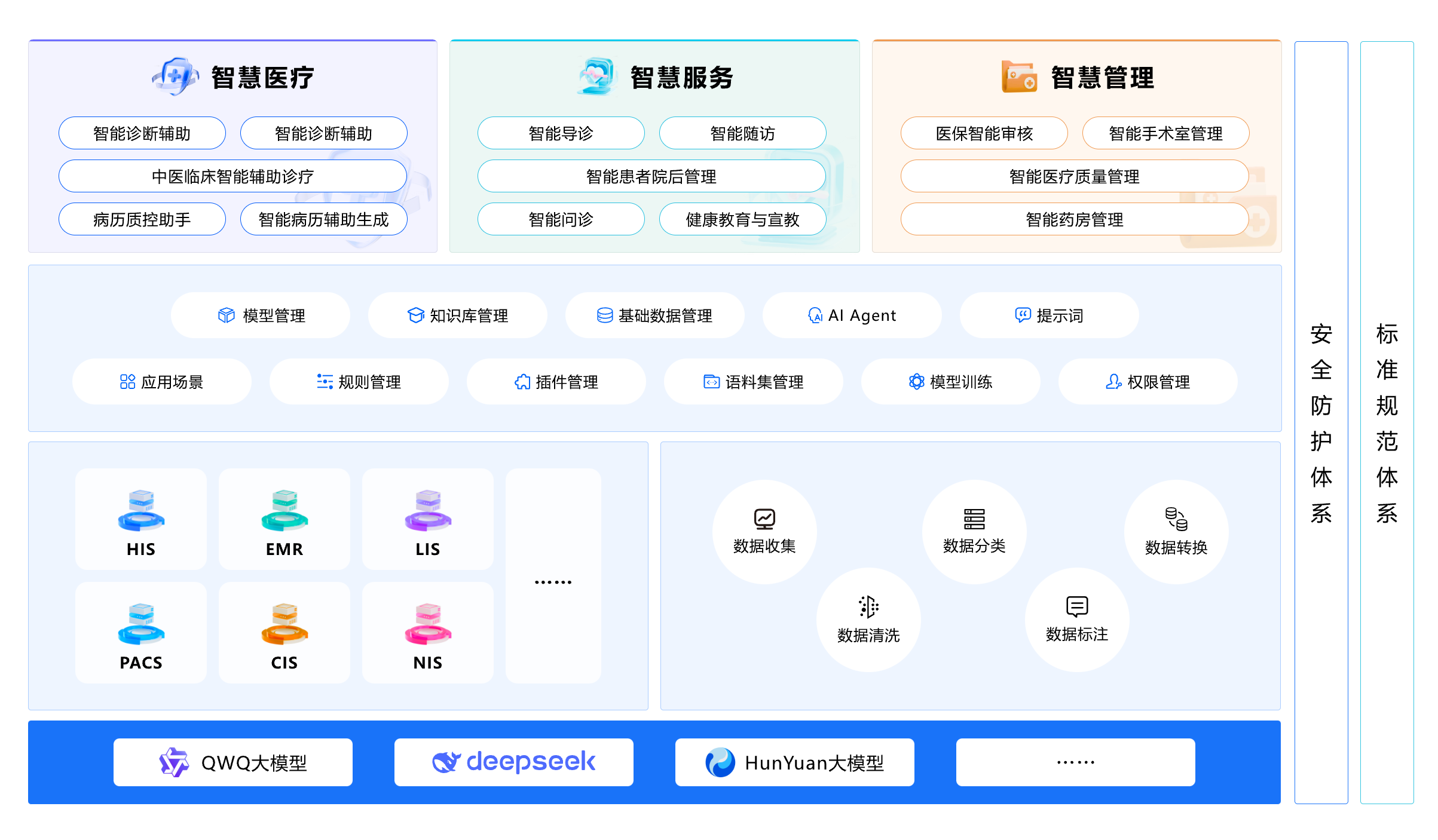Viewport: 1438px width, 840px height.
Task: Click the CIS system icon
Action: [x=284, y=624]
